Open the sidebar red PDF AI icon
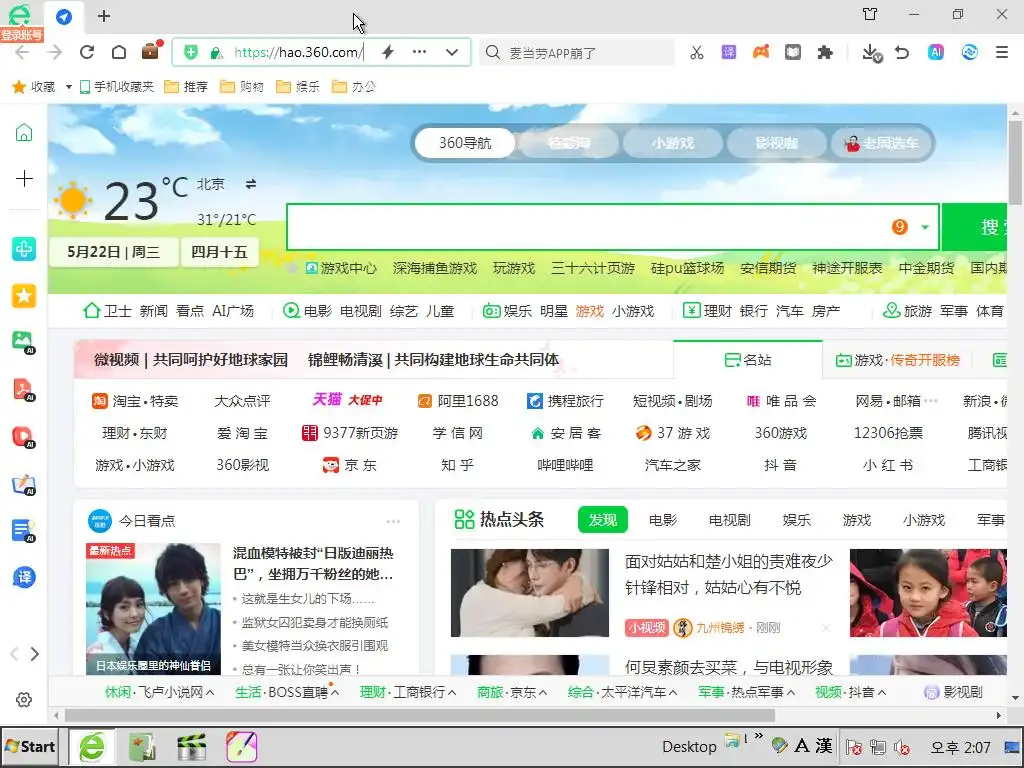Image resolution: width=1024 pixels, height=768 pixels. click(x=24, y=389)
